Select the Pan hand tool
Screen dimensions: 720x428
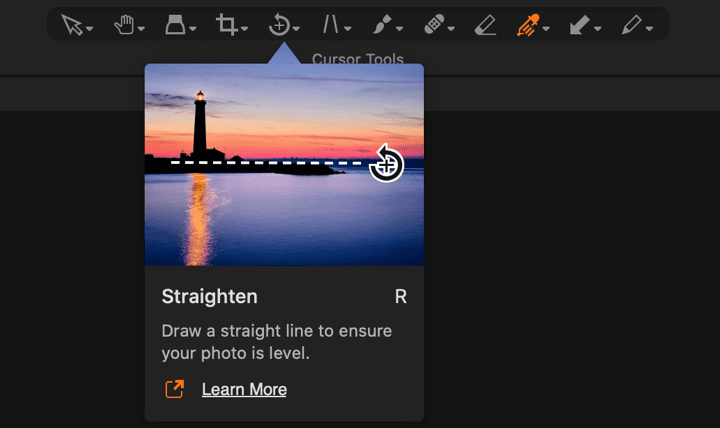[x=124, y=24]
